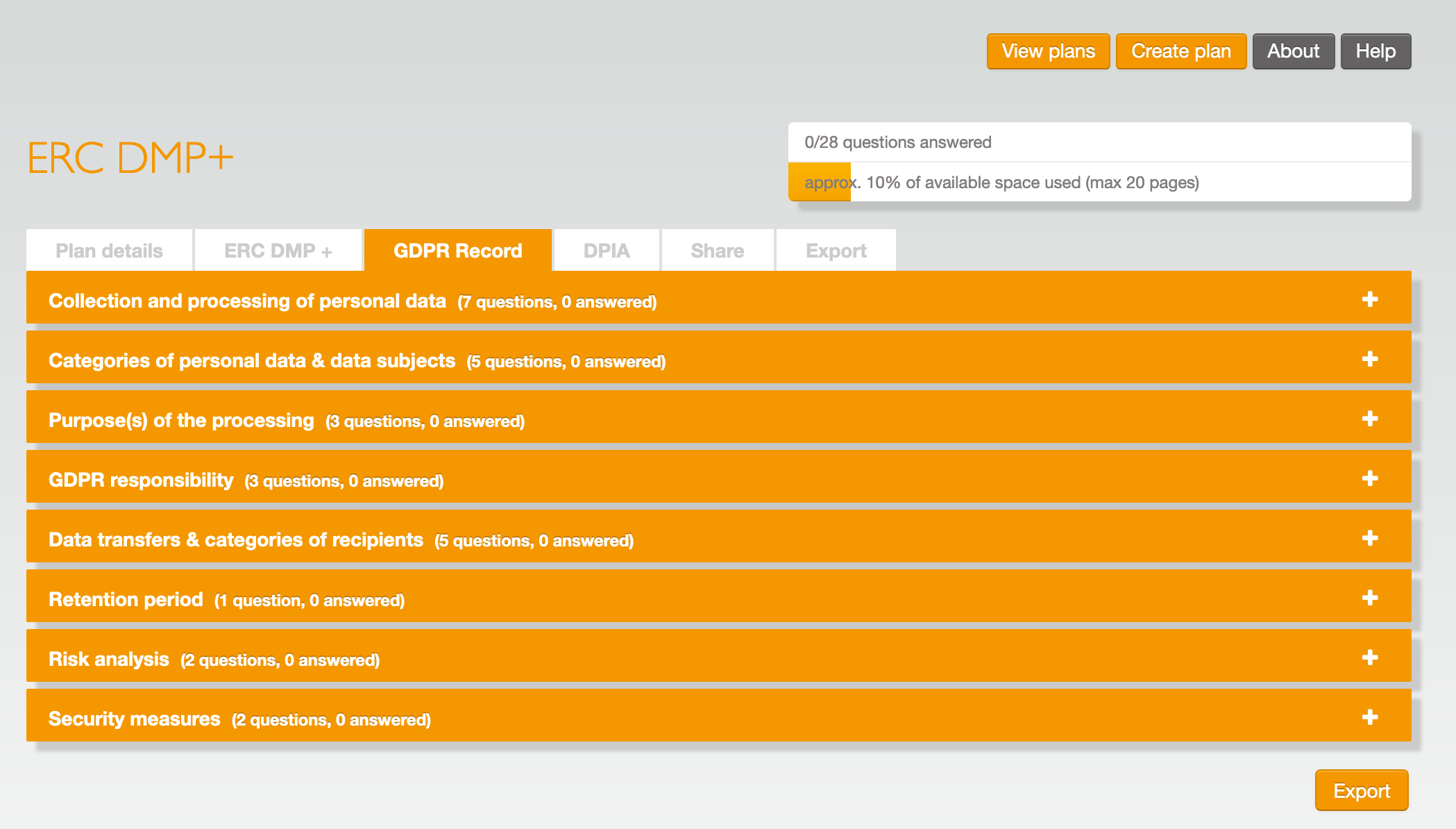Viewport: 1456px width, 829px height.
Task: Click the plus icon on Purpose(s) of the processing row
Action: pyautogui.click(x=1370, y=419)
